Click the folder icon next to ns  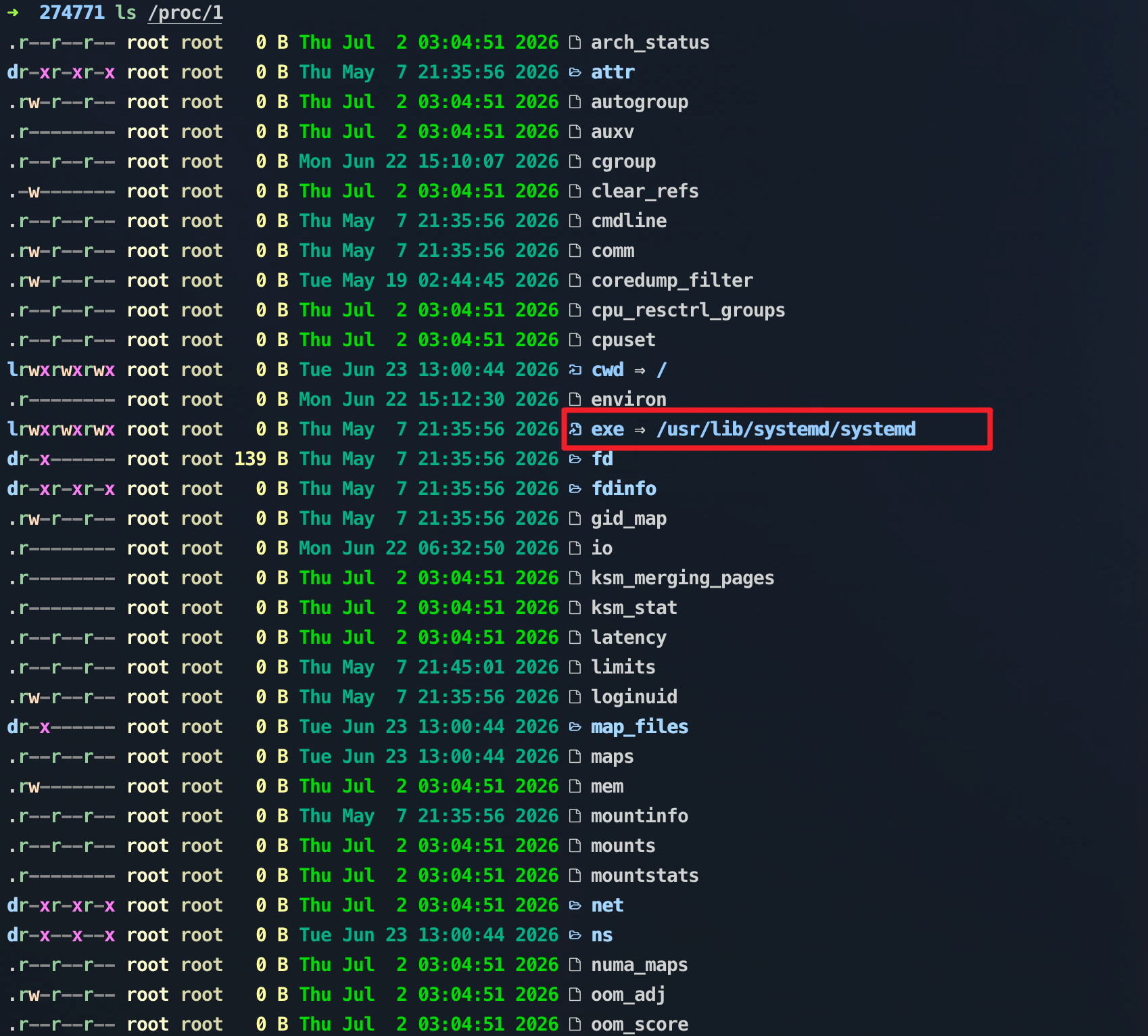(575, 935)
